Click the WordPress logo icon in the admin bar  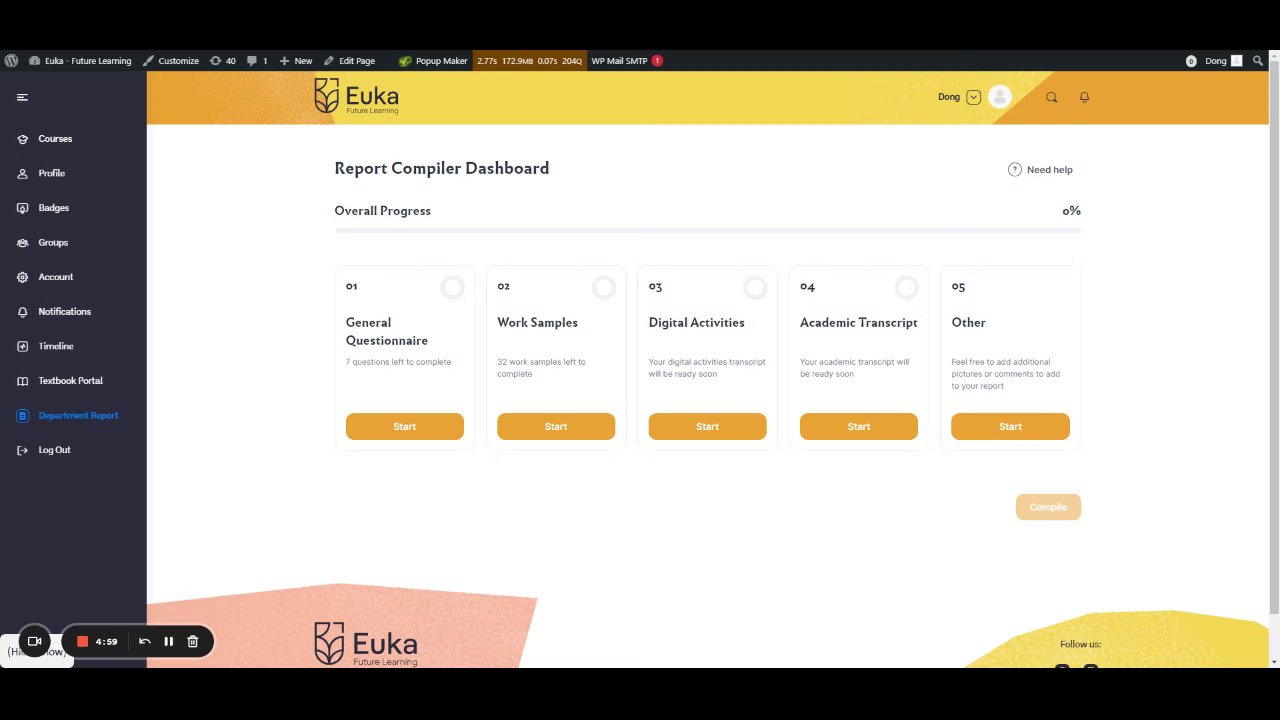coord(11,61)
